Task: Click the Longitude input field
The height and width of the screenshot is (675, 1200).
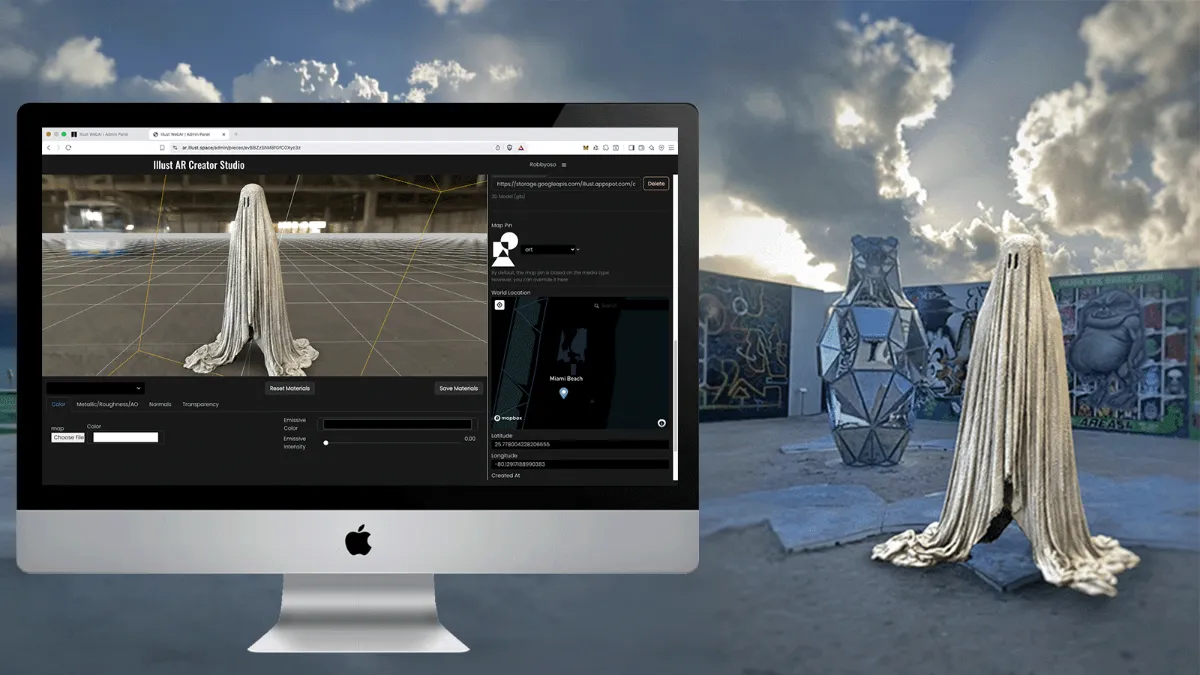Action: pyautogui.click(x=580, y=464)
